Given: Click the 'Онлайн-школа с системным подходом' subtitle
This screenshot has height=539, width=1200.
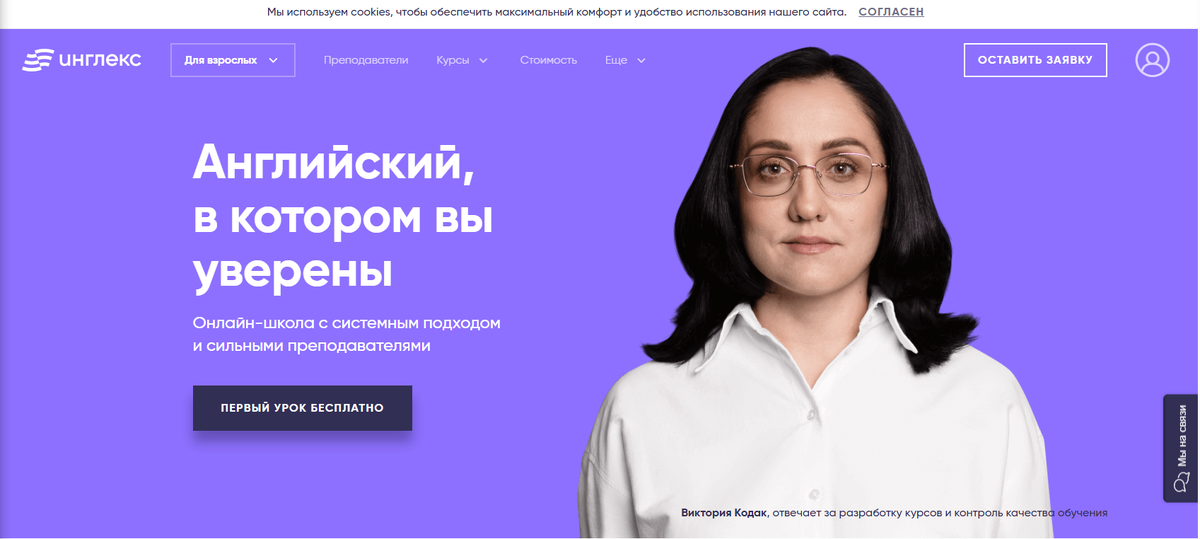Looking at the screenshot, I should coord(346,323).
